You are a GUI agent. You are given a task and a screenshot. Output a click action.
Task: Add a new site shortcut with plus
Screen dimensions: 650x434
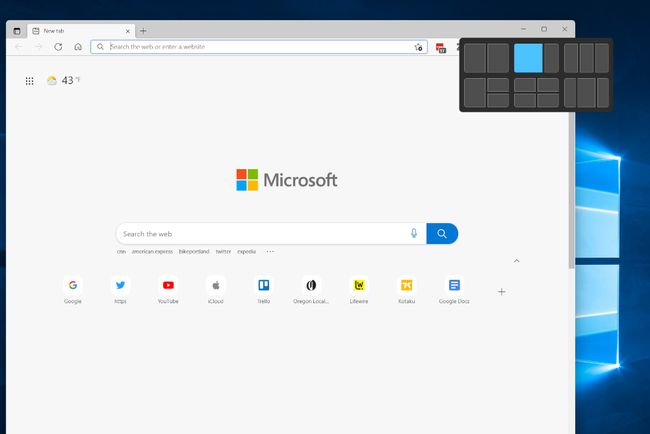(x=502, y=292)
